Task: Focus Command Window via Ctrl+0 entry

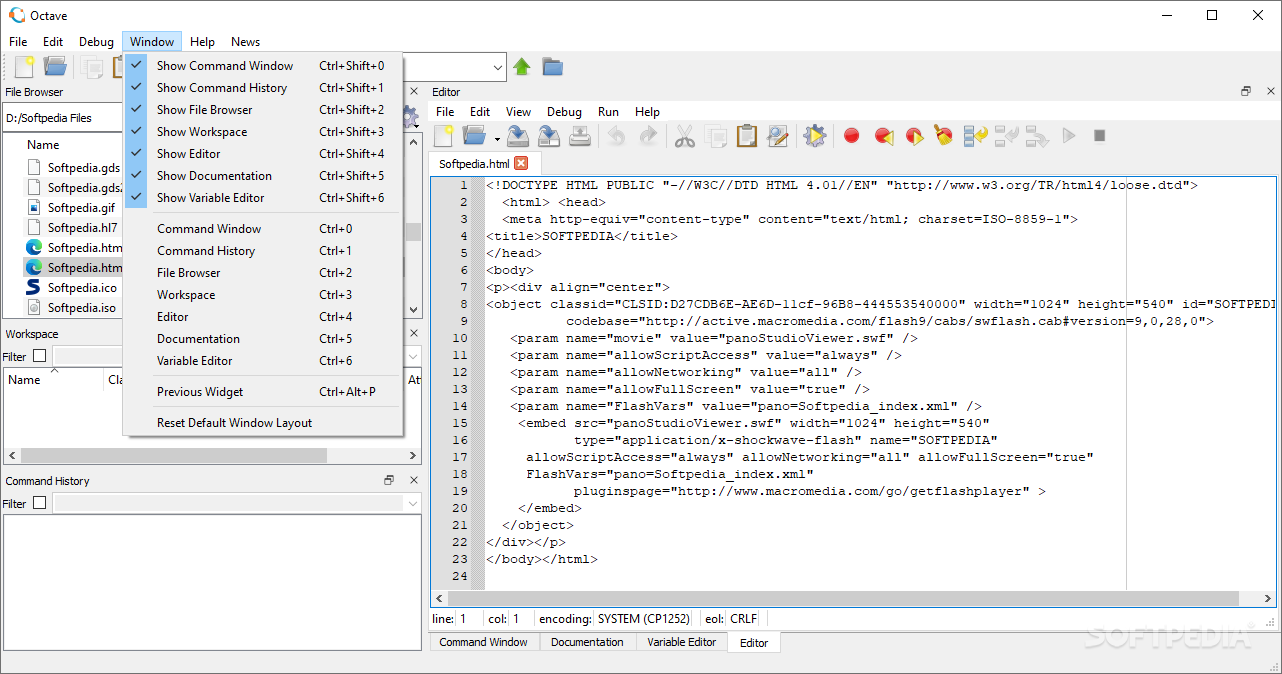Action: (263, 229)
